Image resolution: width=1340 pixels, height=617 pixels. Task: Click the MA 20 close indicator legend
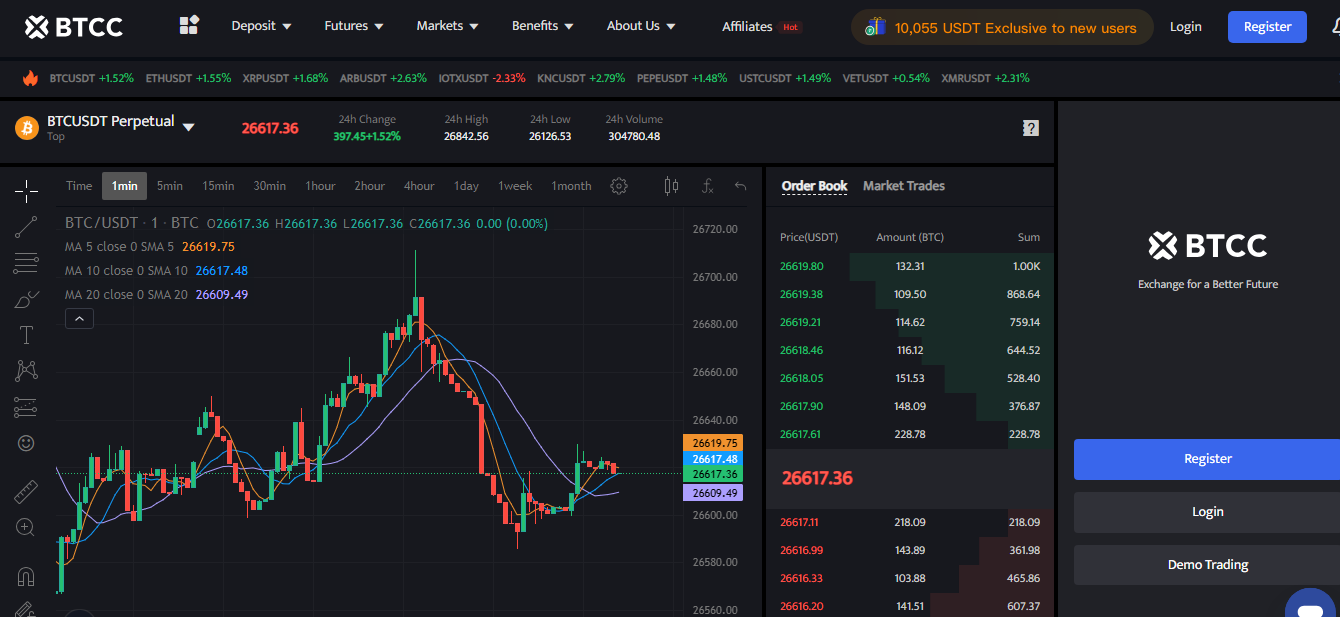tap(156, 294)
